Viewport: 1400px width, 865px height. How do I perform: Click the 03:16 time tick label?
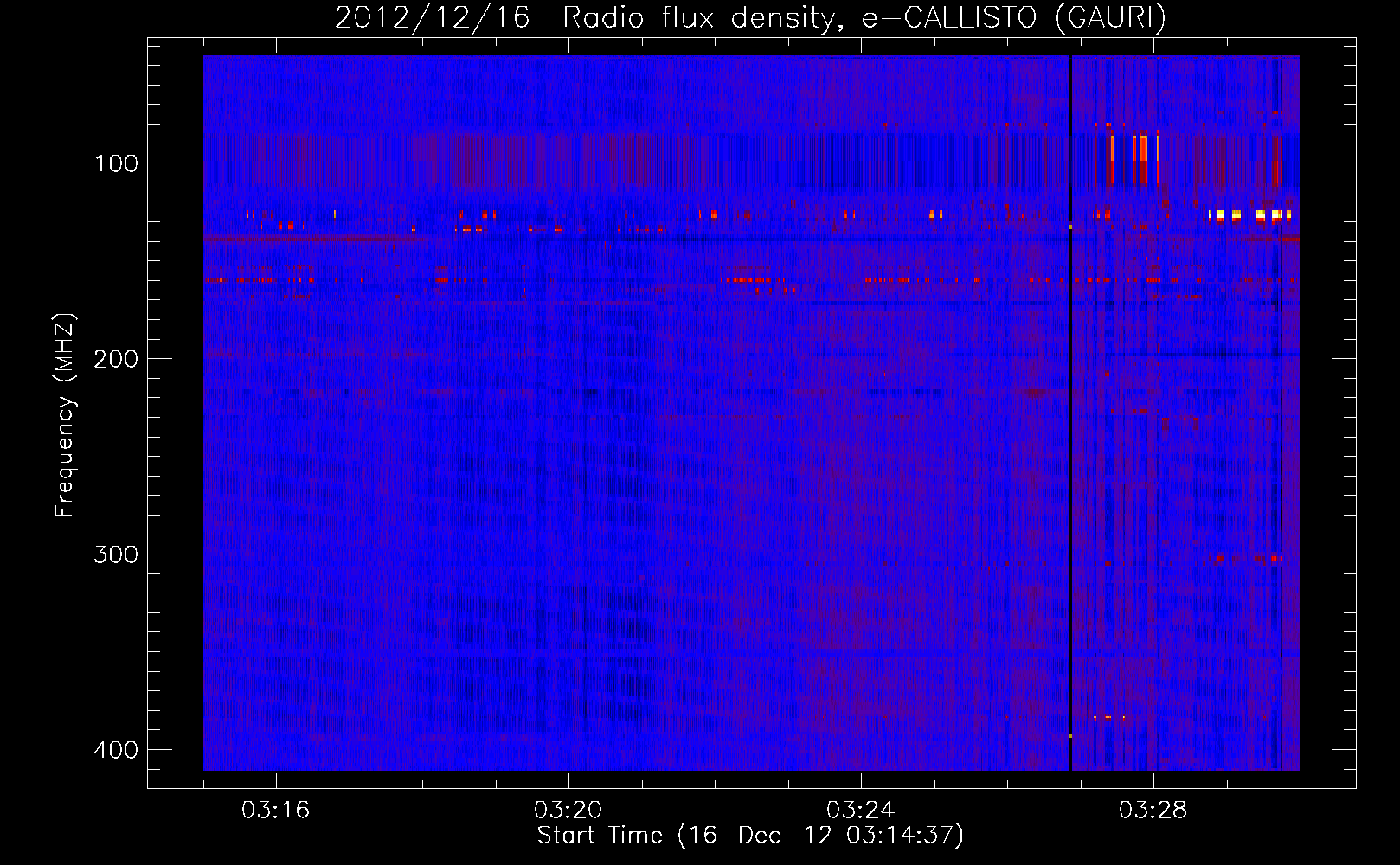click(275, 811)
